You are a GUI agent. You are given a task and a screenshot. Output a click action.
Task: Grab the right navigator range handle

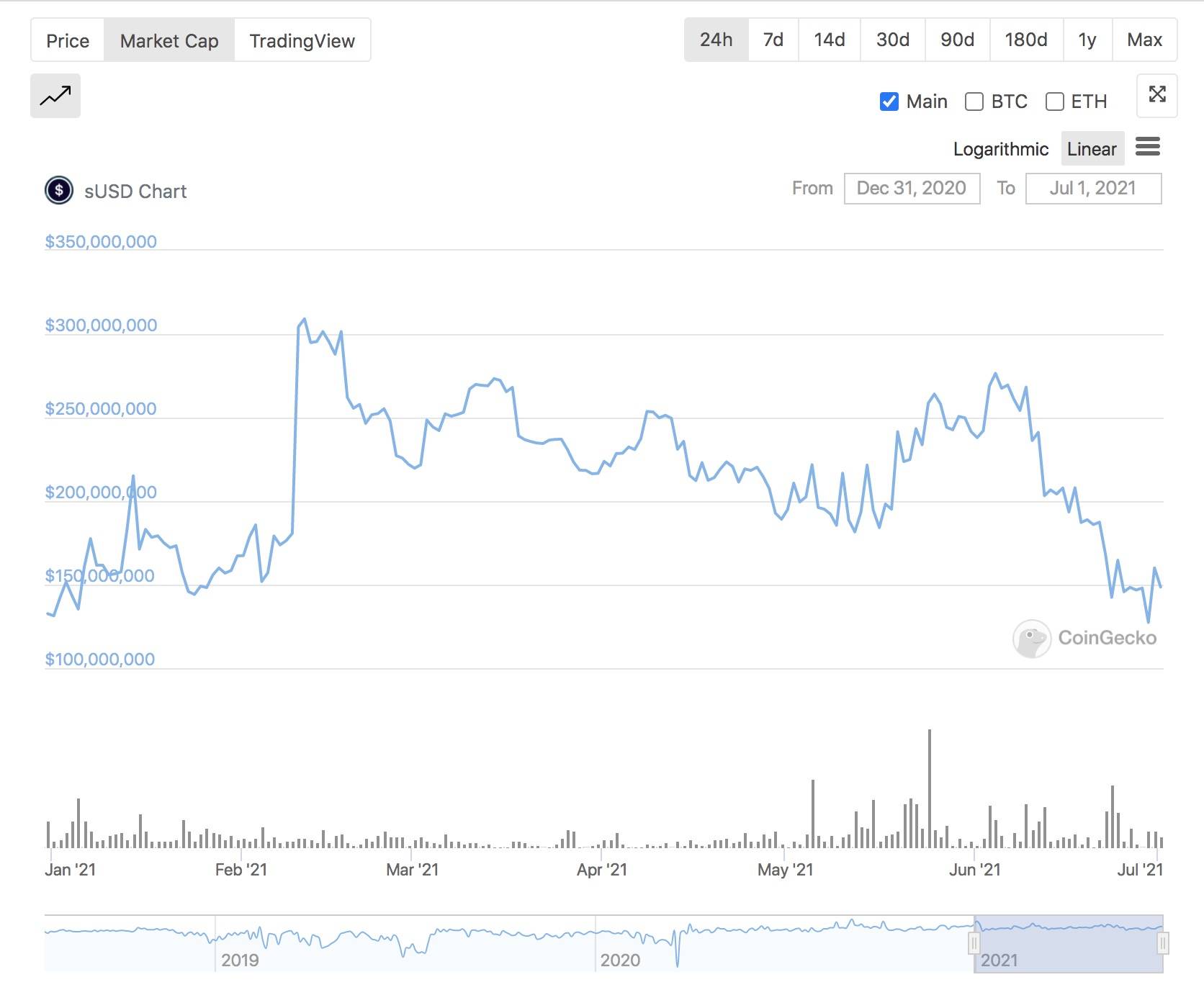(1162, 942)
